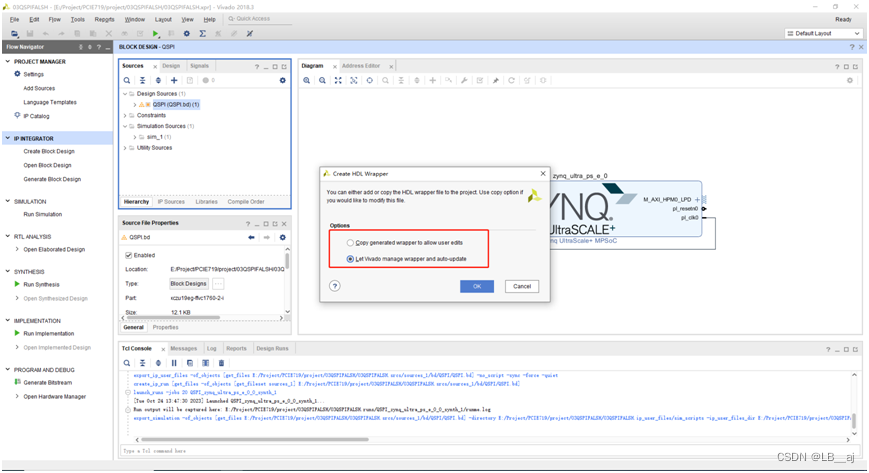Add IP plus icon in Diagram toolbar
Image resolution: width=869 pixels, height=473 pixels.
tap(432, 80)
